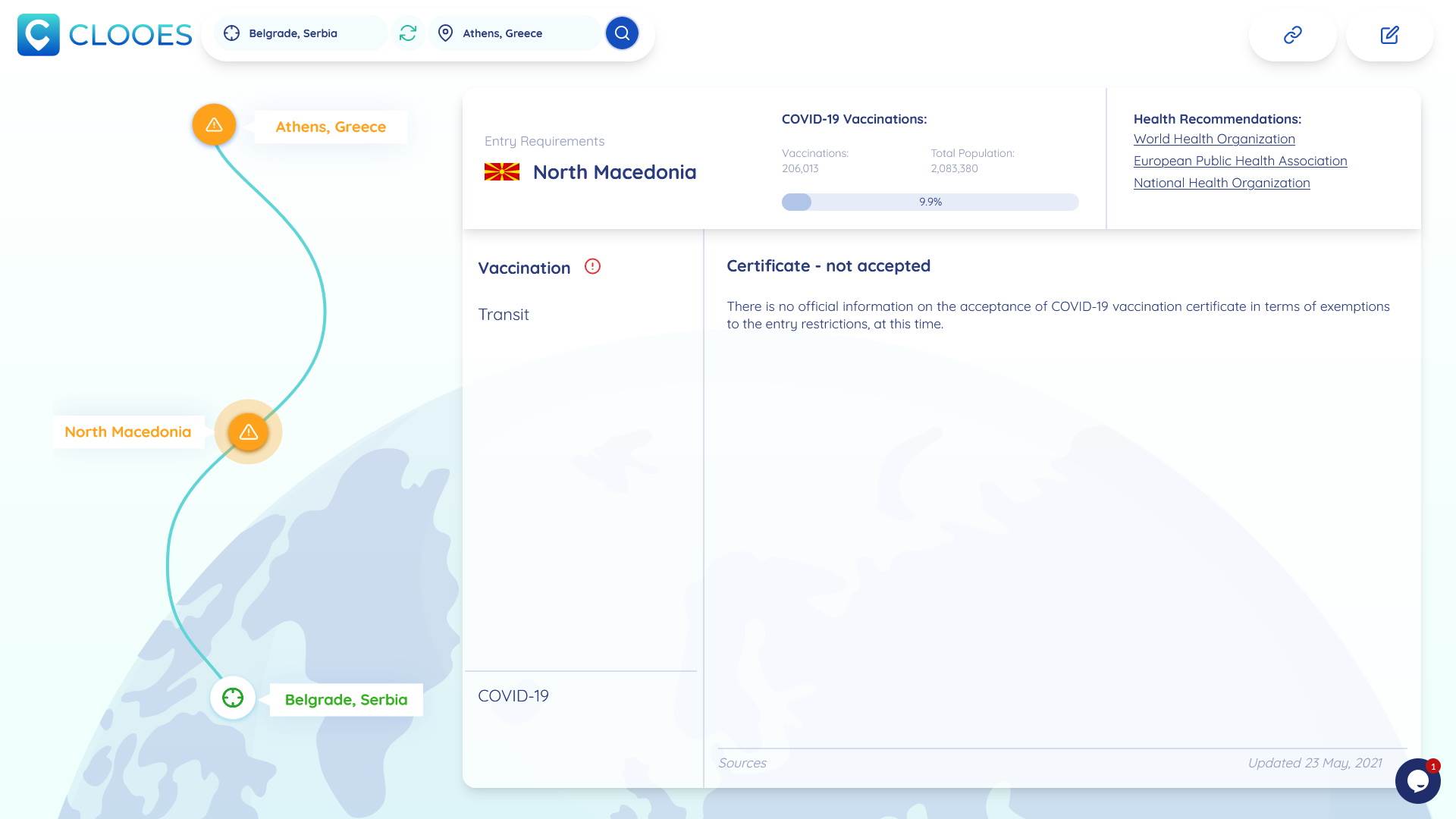Click the blue search magnifier button
The image size is (1456, 819).
coord(622,33)
